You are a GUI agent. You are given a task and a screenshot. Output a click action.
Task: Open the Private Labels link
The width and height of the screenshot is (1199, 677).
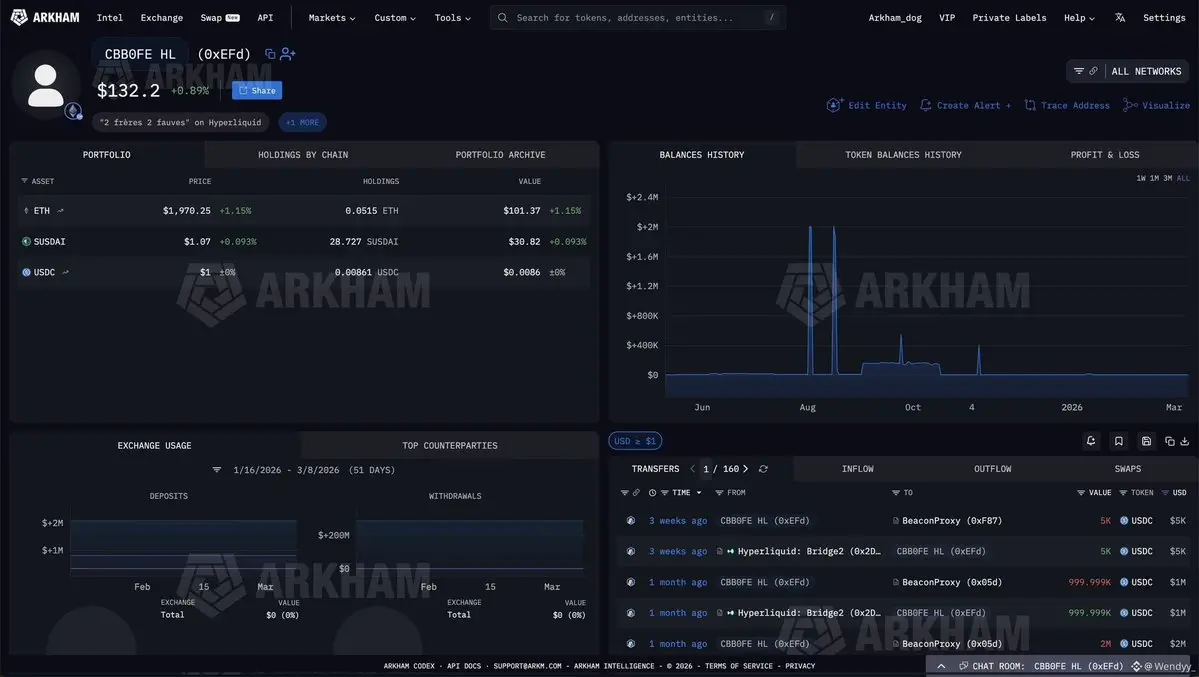pyautogui.click(x=1009, y=18)
